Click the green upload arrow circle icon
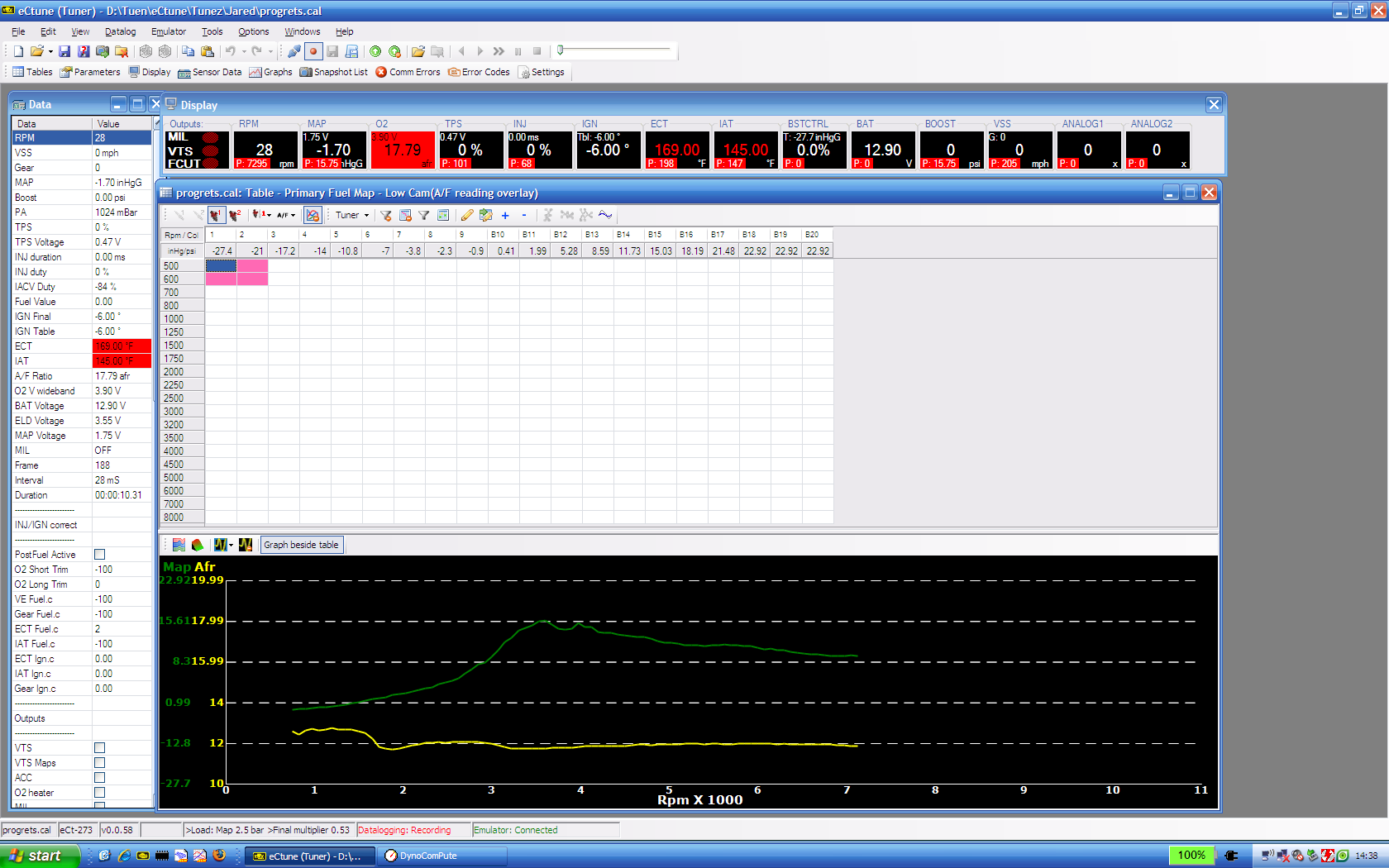The height and width of the screenshot is (868, 1389). [x=375, y=51]
